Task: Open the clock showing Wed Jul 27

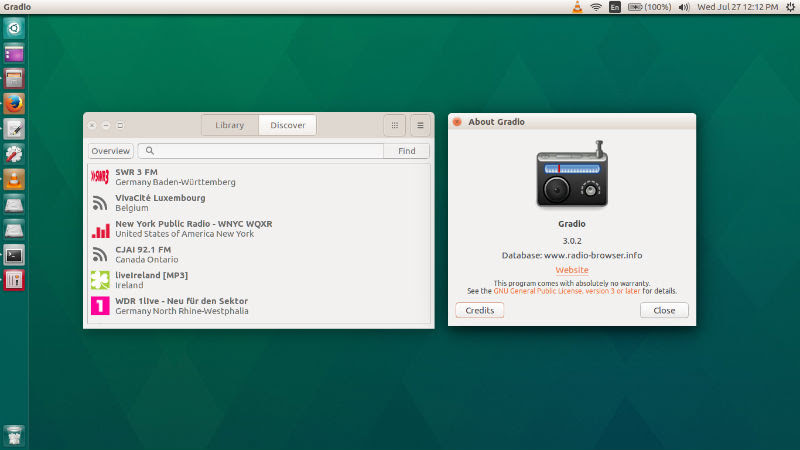Action: point(738,7)
